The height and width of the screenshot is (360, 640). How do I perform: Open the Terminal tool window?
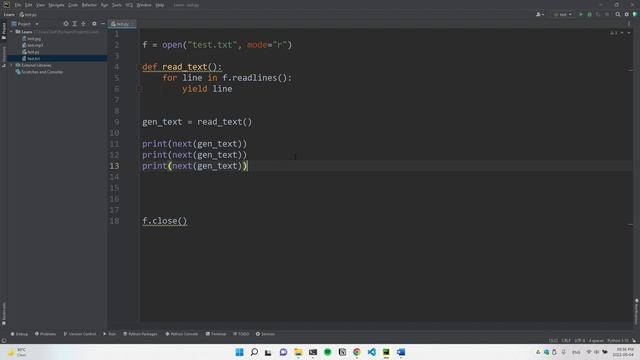click(216, 334)
